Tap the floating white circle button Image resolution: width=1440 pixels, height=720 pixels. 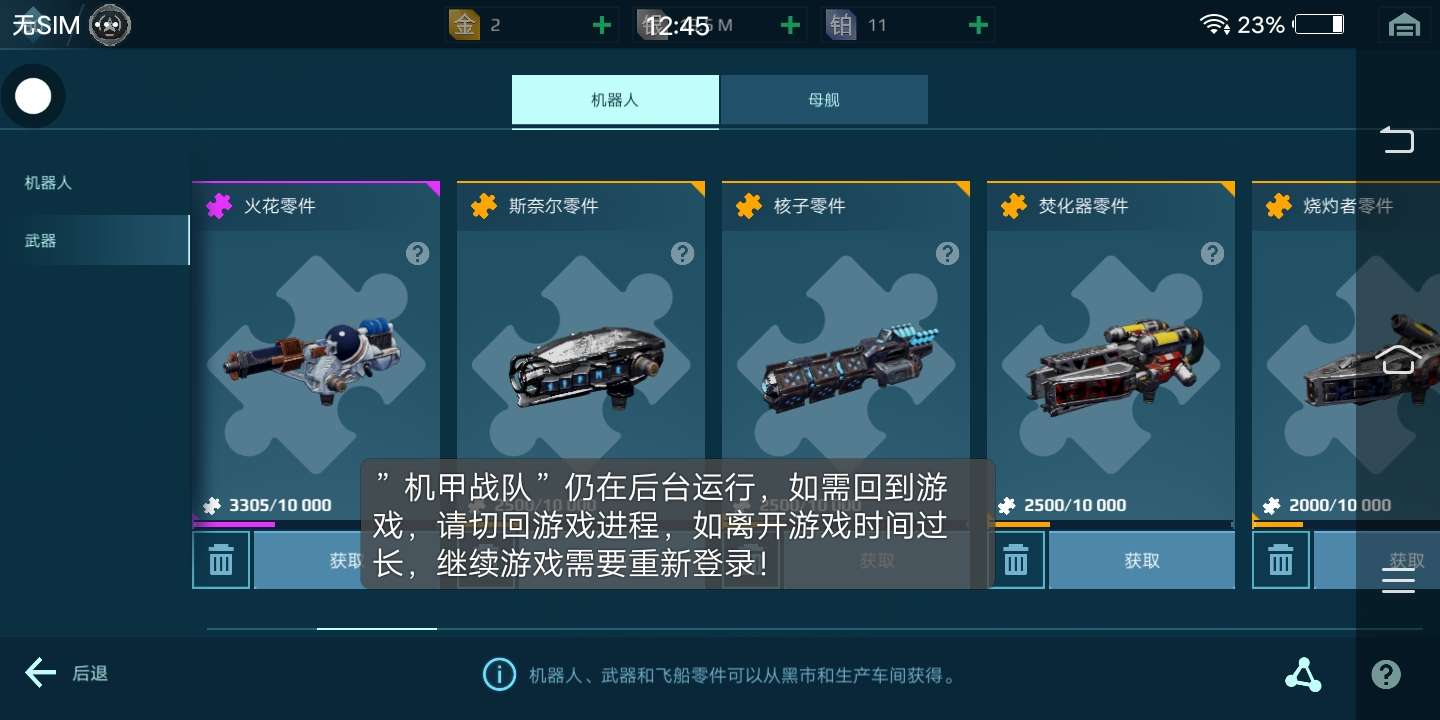(x=33, y=97)
